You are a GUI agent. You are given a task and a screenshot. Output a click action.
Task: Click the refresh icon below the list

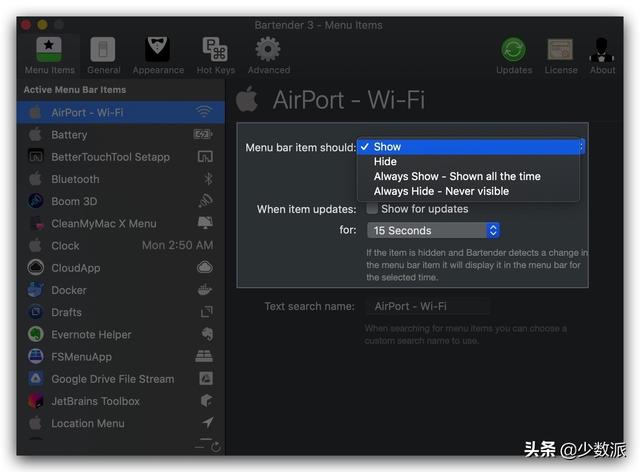click(216, 448)
